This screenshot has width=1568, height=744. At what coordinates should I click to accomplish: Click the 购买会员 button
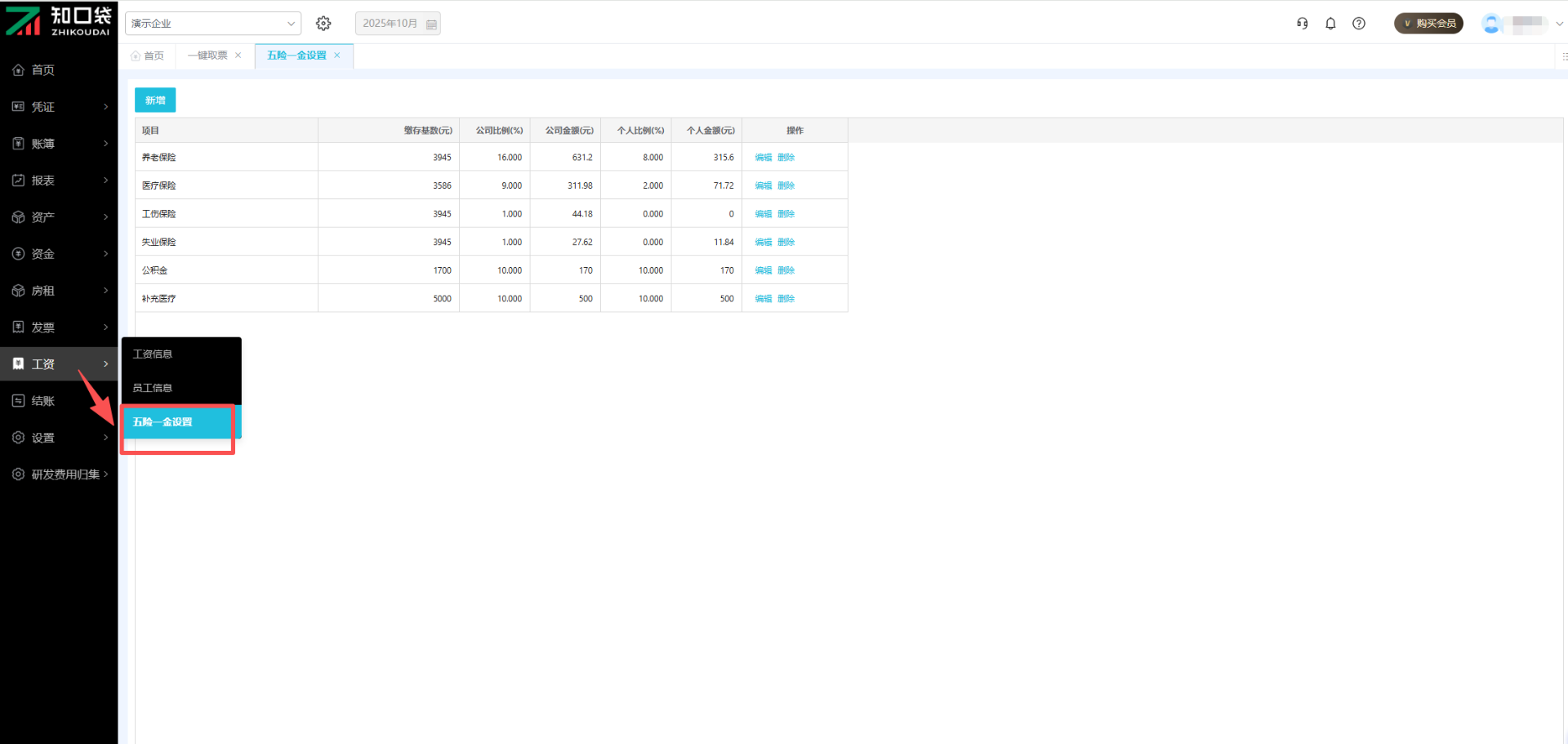coord(1428,24)
